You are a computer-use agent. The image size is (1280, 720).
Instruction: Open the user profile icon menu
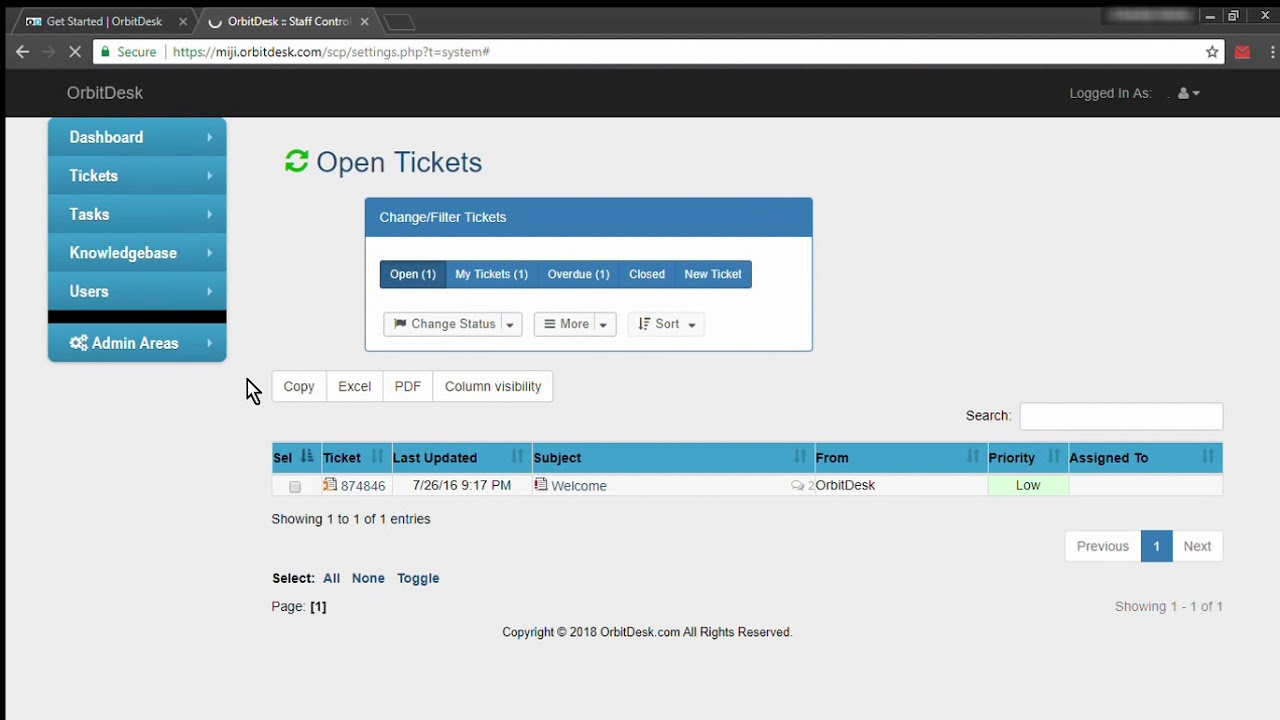(1188, 93)
